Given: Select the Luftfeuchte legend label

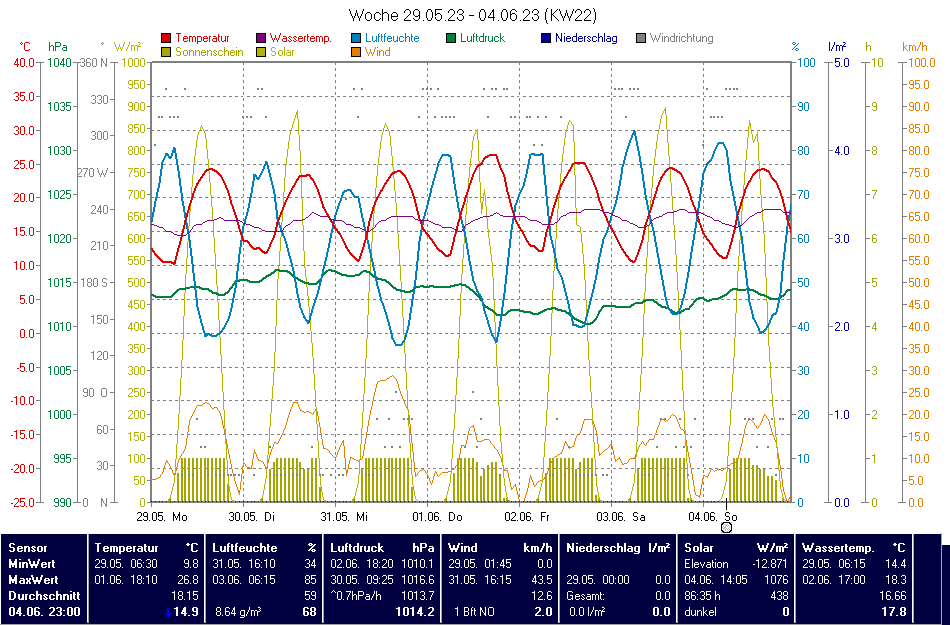Looking at the screenshot, I should tap(392, 38).
